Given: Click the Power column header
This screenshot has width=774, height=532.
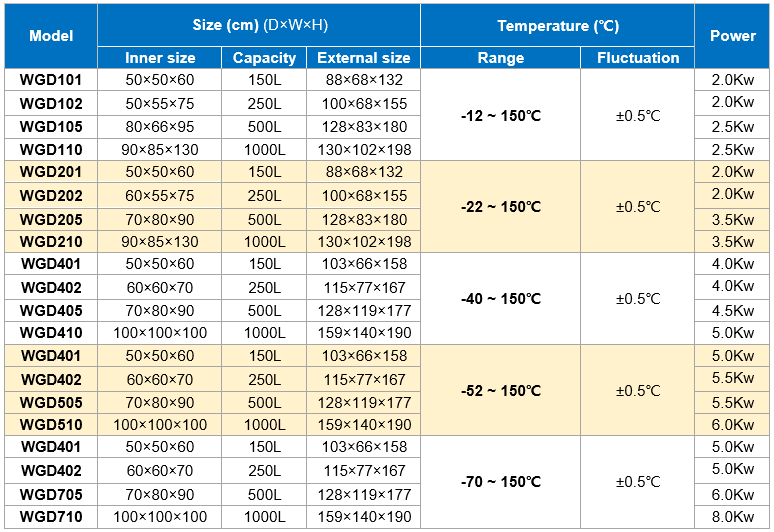Looking at the screenshot, I should click(732, 36).
